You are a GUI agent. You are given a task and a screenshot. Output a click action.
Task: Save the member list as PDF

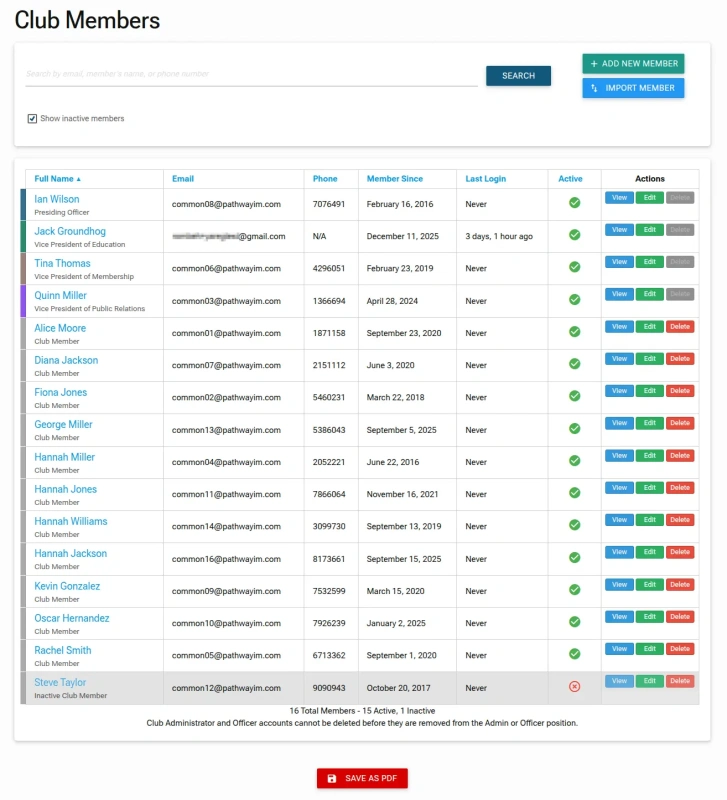(x=362, y=779)
